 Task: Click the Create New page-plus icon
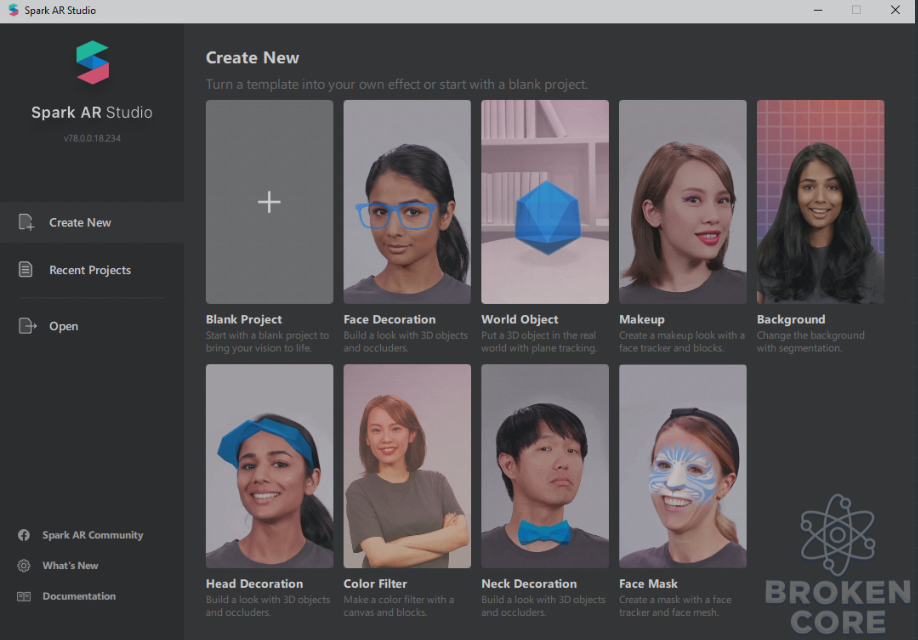click(26, 223)
